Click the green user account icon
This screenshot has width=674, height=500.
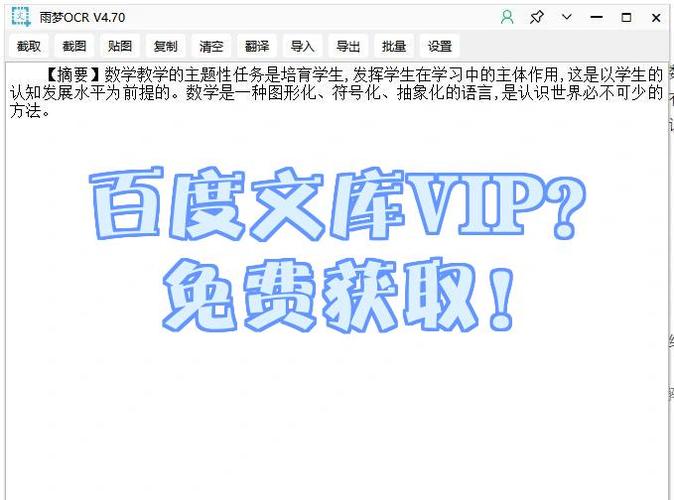[x=507, y=17]
